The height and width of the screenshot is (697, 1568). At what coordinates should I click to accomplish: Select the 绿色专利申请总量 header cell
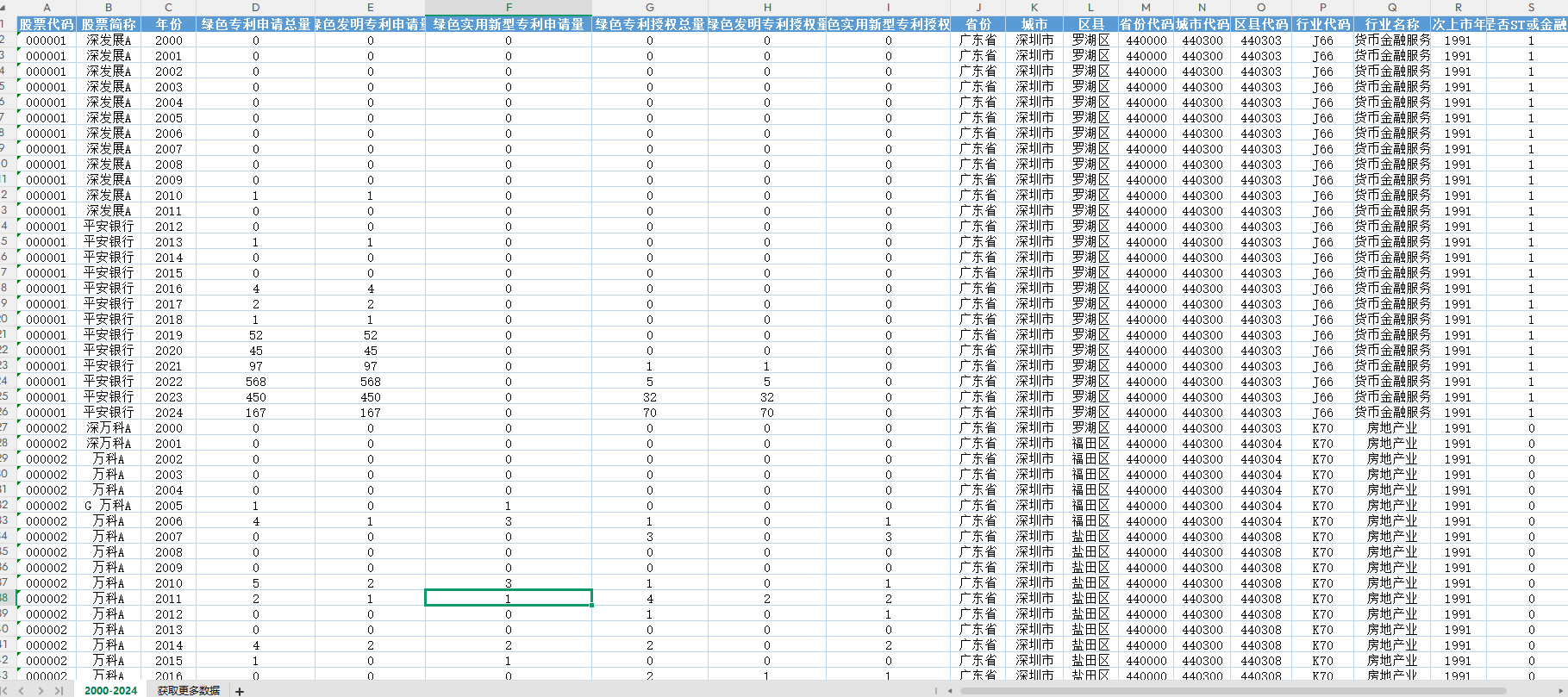click(256, 24)
